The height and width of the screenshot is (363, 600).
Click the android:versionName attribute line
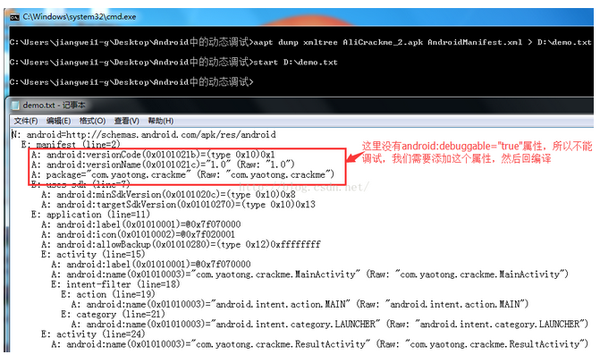(x=163, y=164)
